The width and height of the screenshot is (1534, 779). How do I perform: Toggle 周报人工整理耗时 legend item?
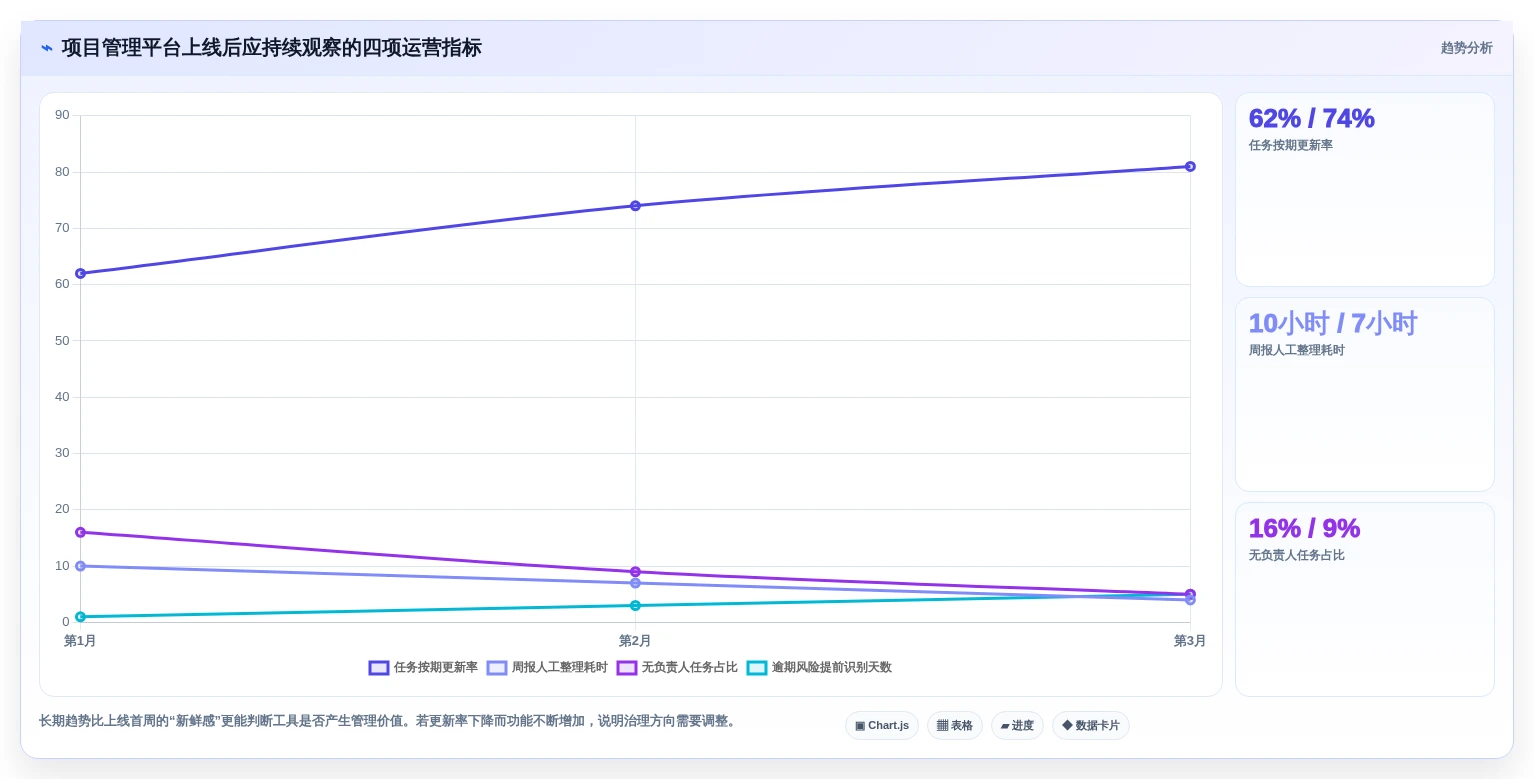coord(547,667)
